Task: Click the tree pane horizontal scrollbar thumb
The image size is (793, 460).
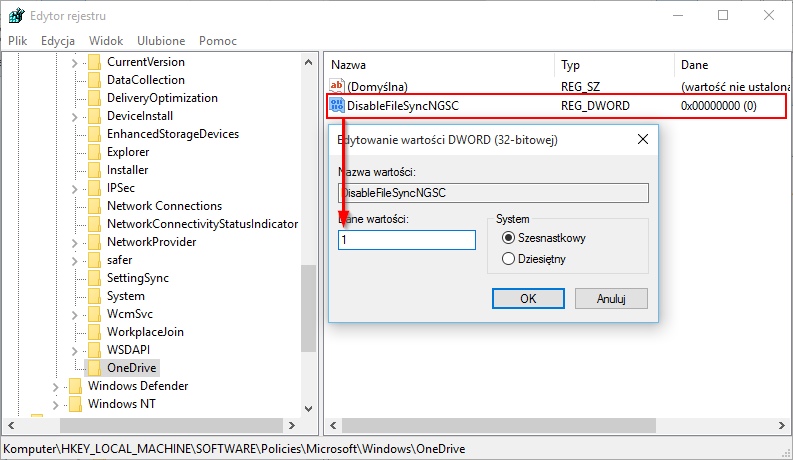Action: (171, 425)
